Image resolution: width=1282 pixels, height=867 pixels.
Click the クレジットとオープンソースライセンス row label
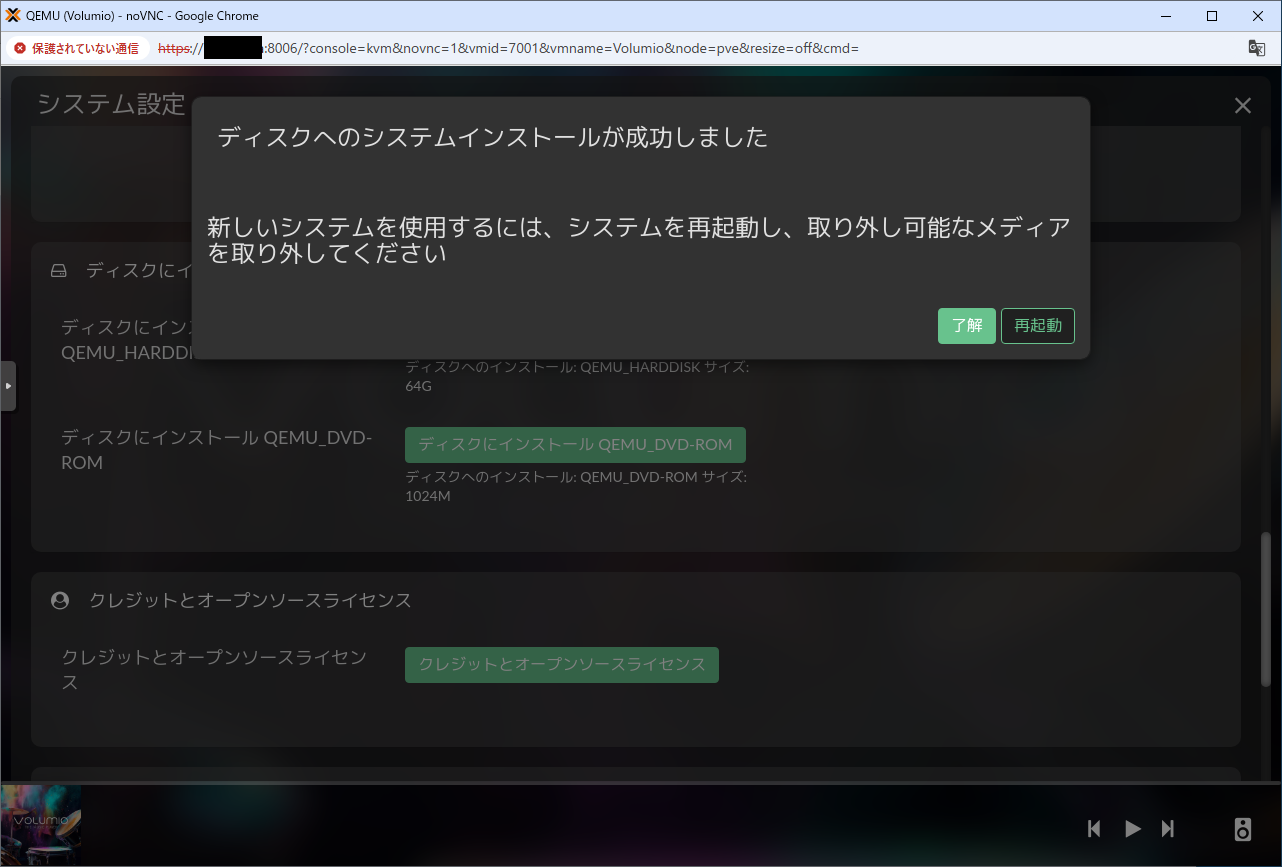click(214, 670)
